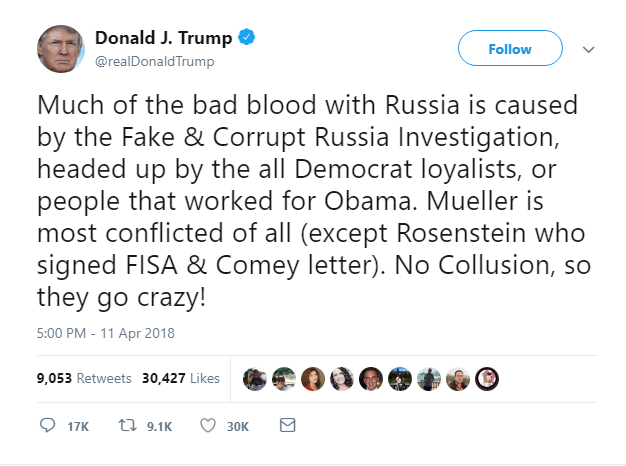View the 30,427 Likes list
This screenshot has width=626, height=466.
tap(181, 378)
